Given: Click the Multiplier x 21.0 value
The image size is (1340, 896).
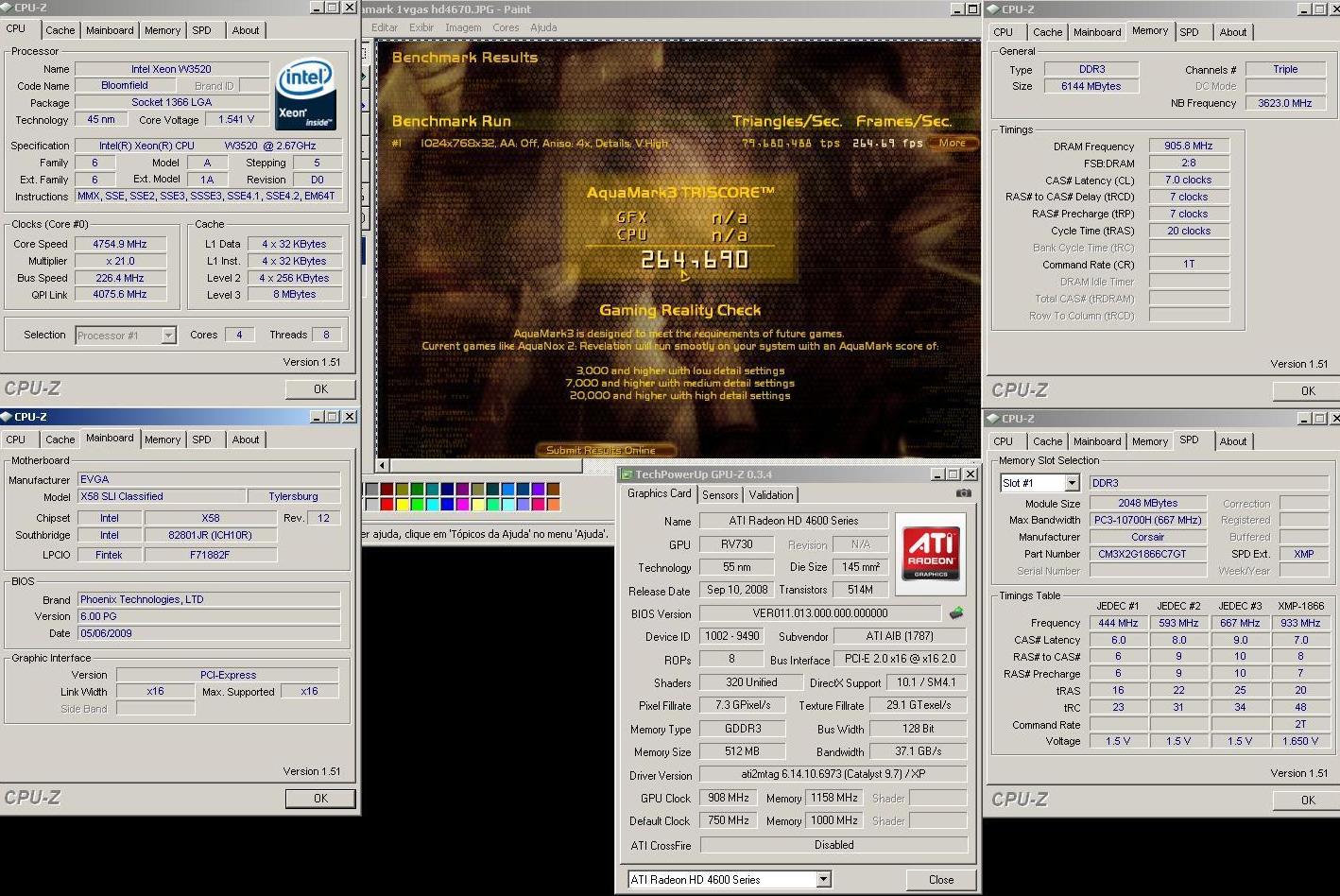Looking at the screenshot, I should tap(120, 261).
